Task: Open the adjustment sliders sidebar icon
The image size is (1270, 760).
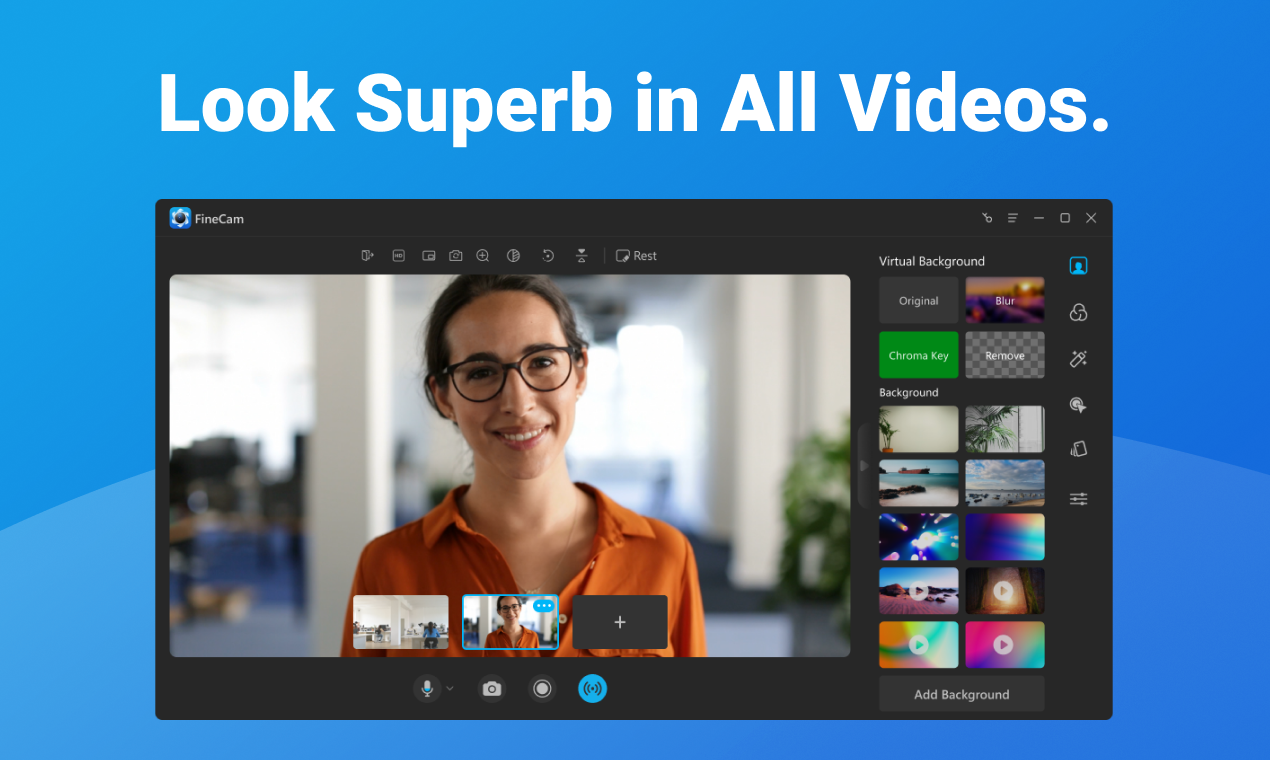Action: [x=1078, y=498]
